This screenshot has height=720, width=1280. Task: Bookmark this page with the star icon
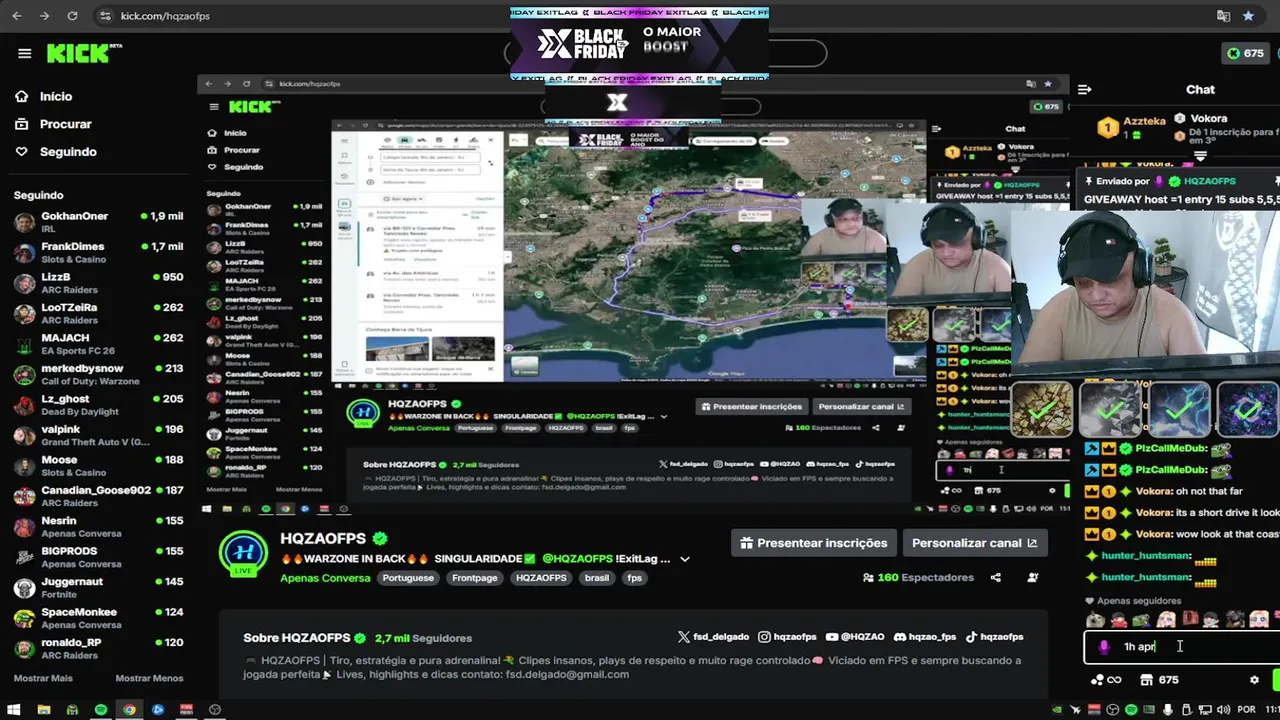click(x=1248, y=16)
